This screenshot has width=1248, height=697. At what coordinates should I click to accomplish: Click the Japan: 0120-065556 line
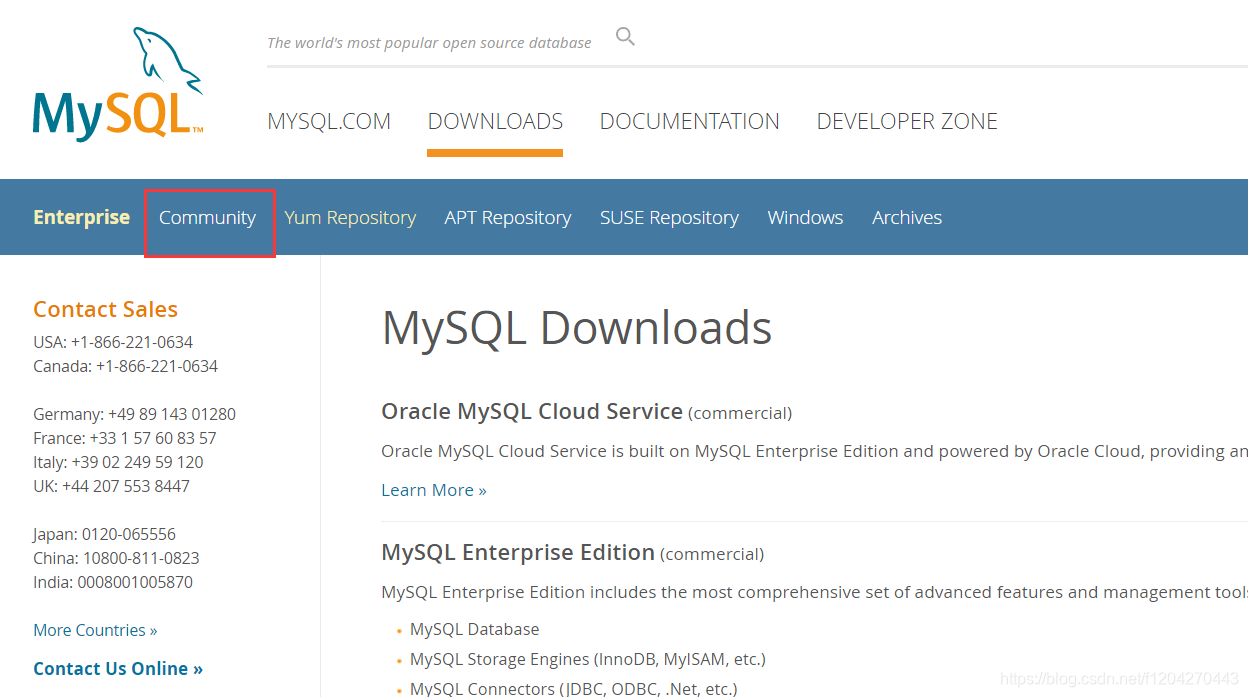click(x=104, y=534)
